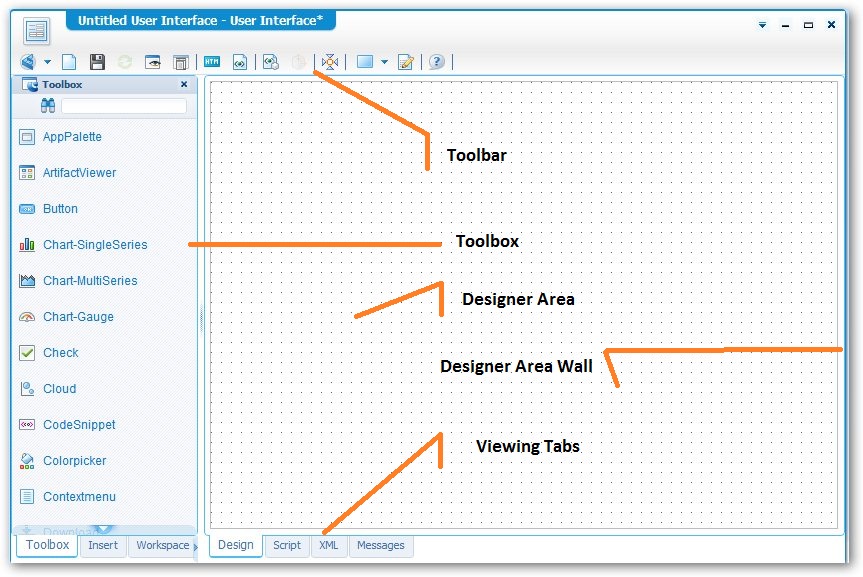
Task: Open the XML viewing tab
Action: click(328, 545)
